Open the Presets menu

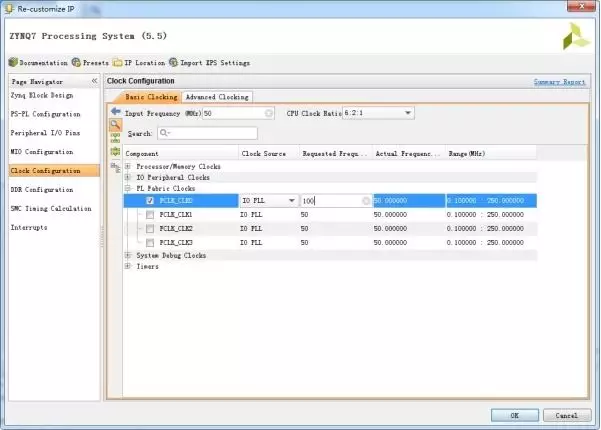click(90, 62)
